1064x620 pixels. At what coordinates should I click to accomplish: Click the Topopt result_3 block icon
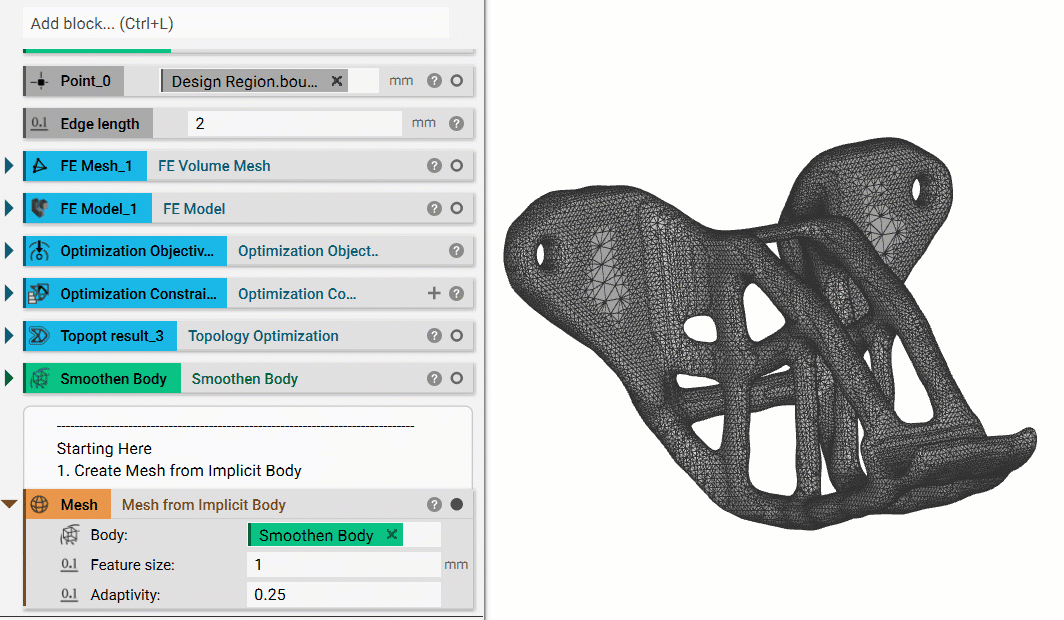[40, 335]
